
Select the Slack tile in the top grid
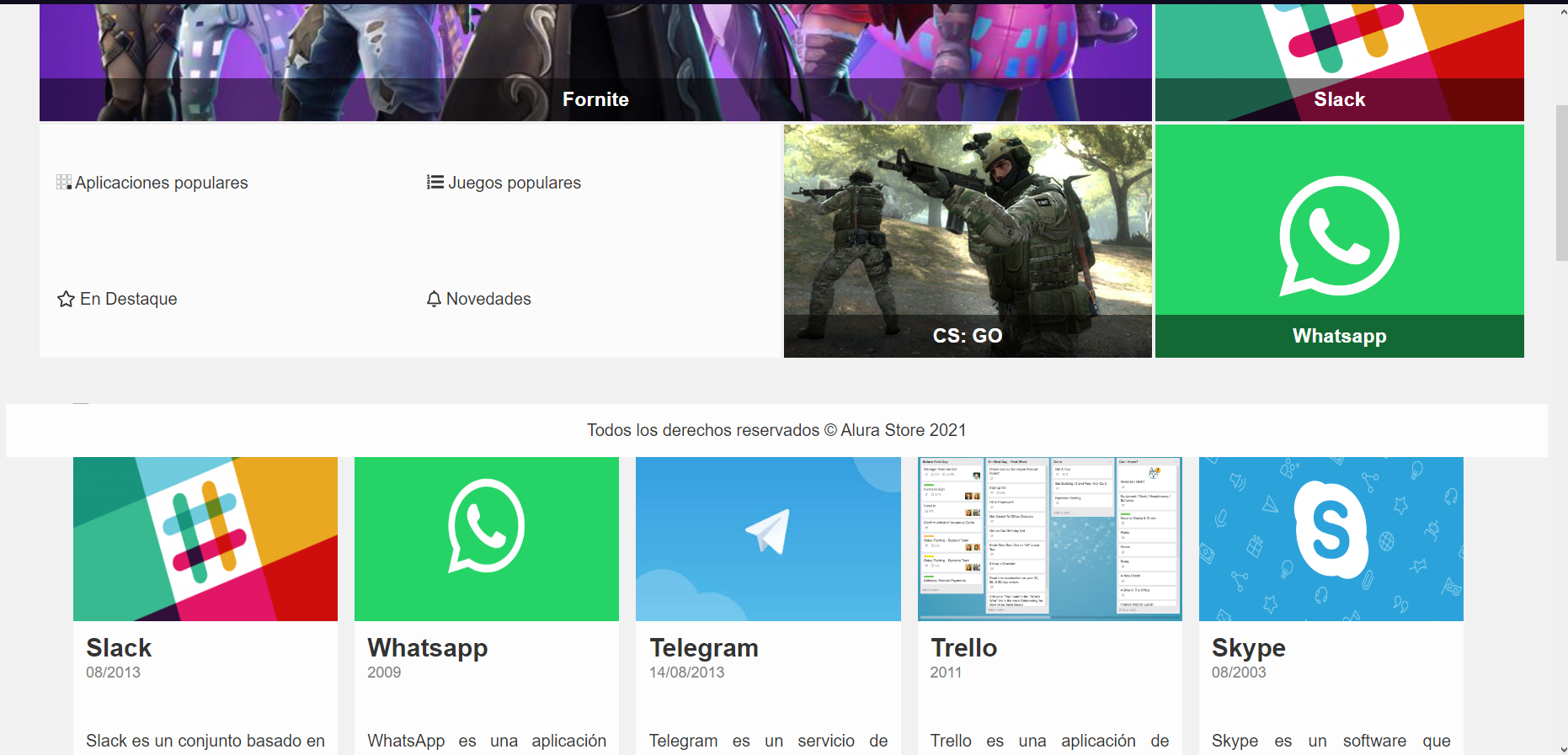pyautogui.click(x=1340, y=61)
